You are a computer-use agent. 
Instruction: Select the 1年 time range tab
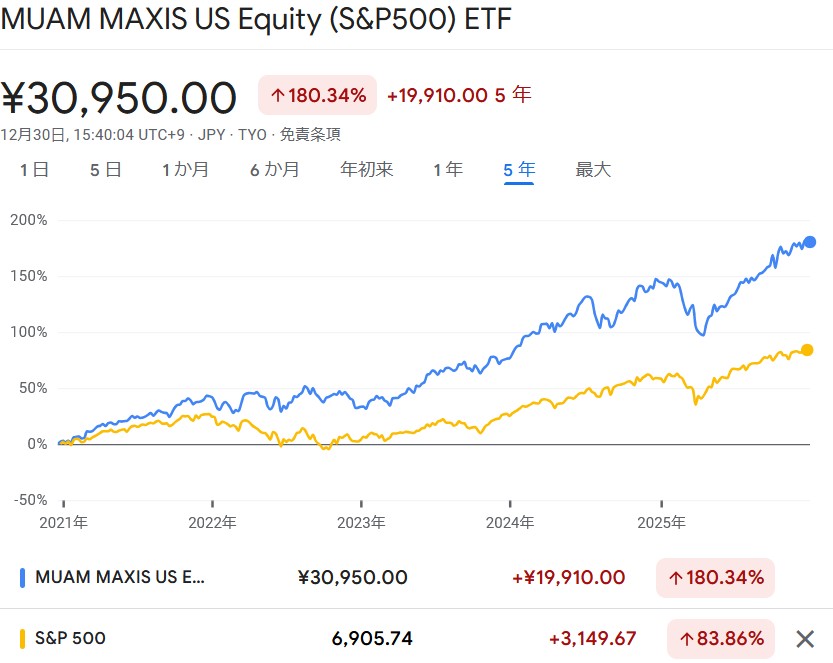pos(447,170)
